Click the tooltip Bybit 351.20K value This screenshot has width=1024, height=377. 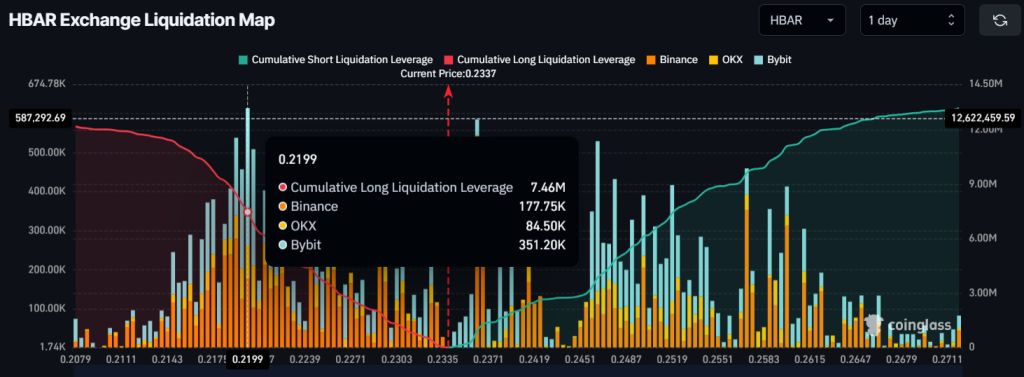click(x=542, y=244)
